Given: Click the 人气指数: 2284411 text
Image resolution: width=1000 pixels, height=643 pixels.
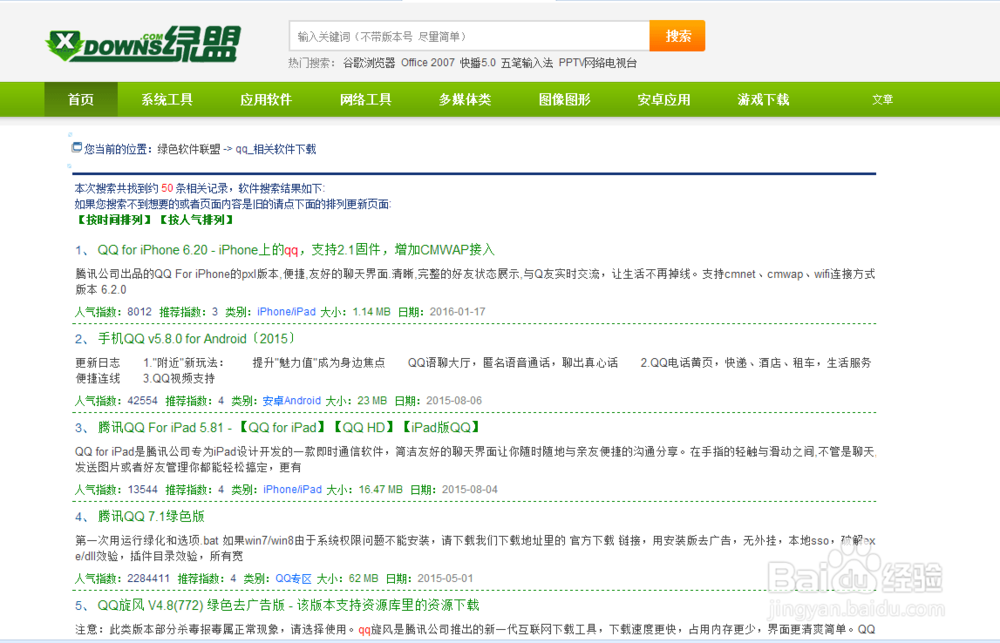Looking at the screenshot, I should 122,579.
